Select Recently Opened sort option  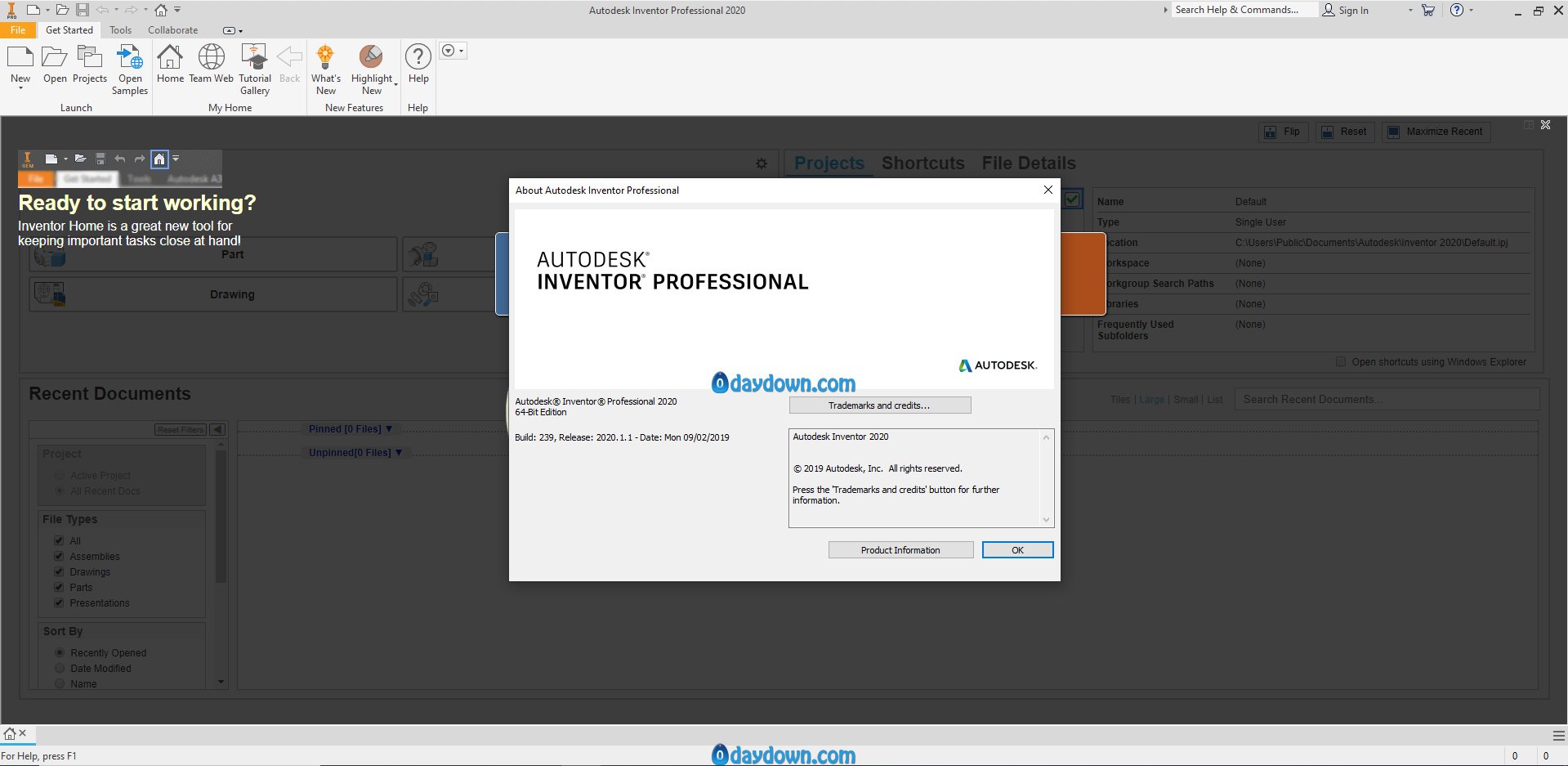pos(60,652)
